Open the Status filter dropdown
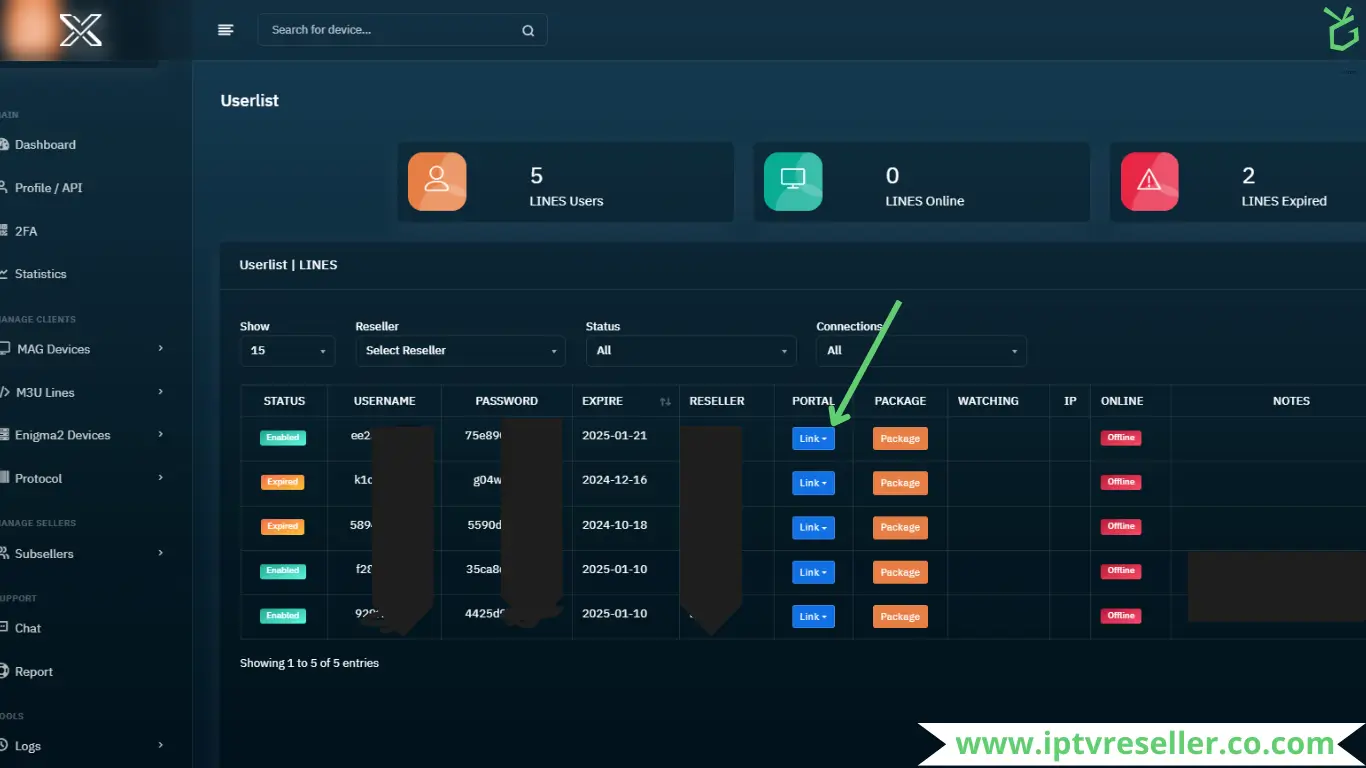1366x768 pixels. point(691,351)
